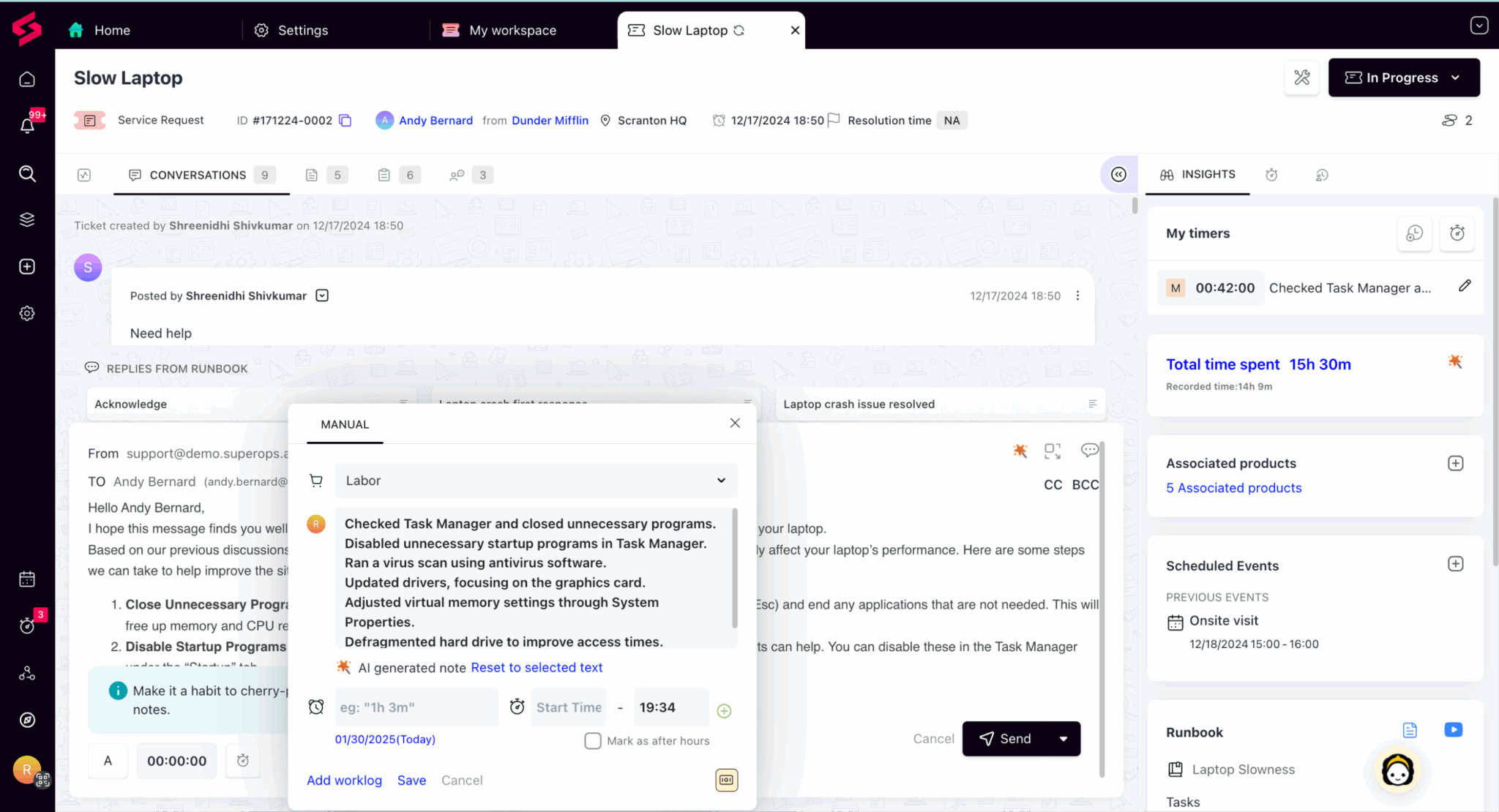
Task: Click the notifications bell in the sidebar
Action: [27, 125]
